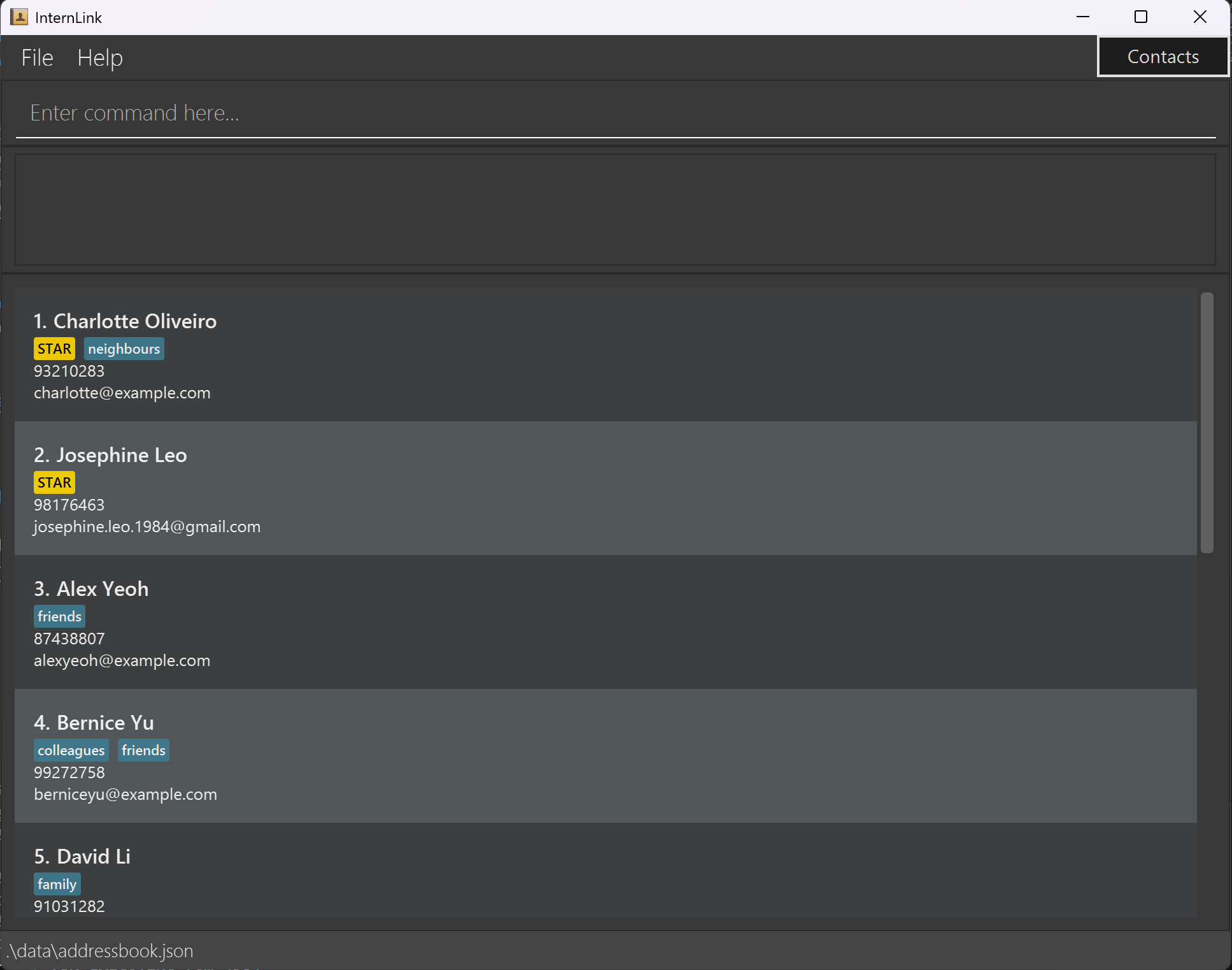Click the contact list scrollbar thumb
Screen dimensions: 1232x970
pos(1207,423)
